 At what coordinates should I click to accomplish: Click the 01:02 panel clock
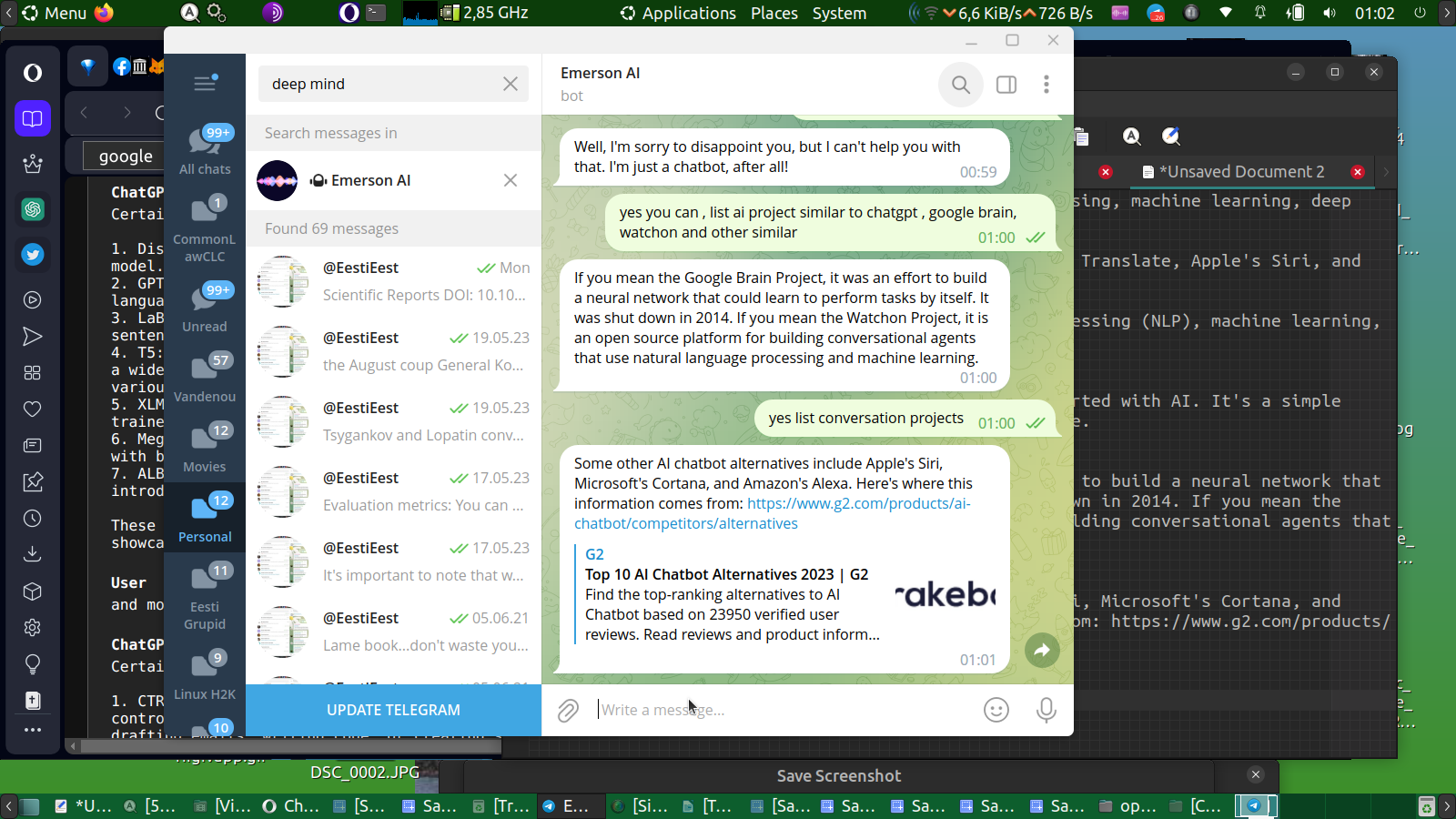click(x=1374, y=13)
